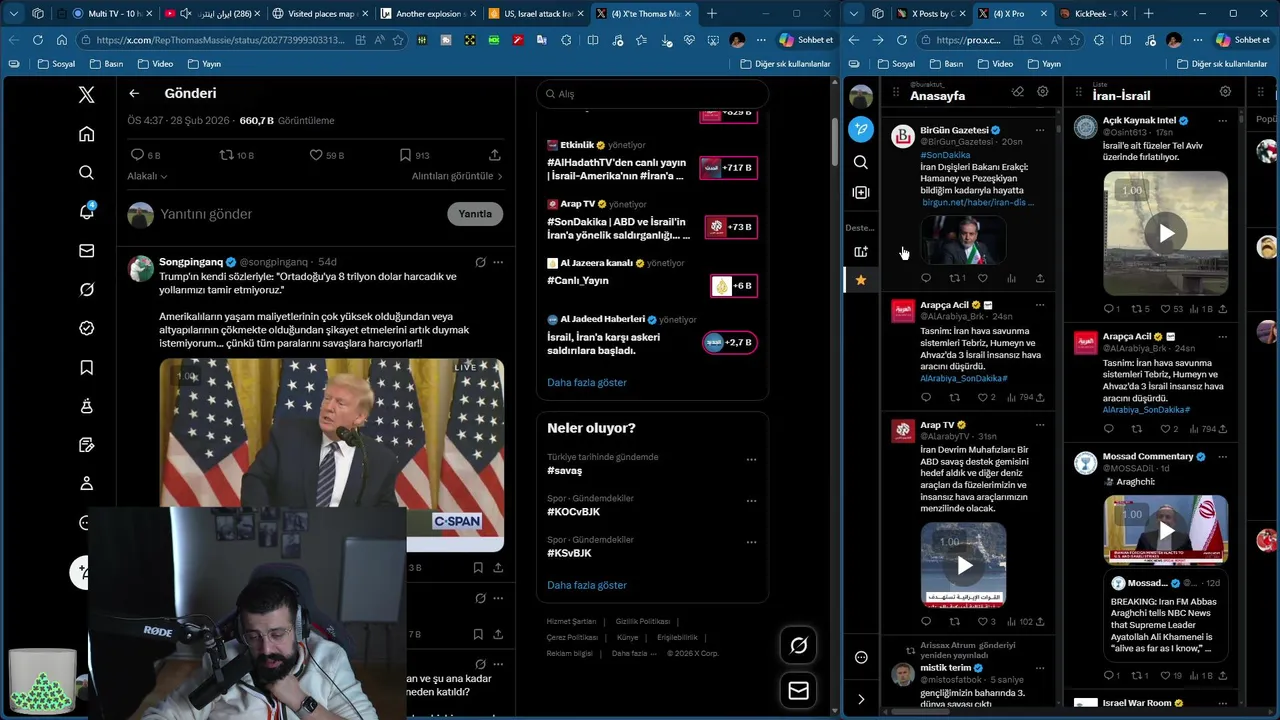
Task: Expand X Pro sidebar with arrow
Action: [861, 699]
